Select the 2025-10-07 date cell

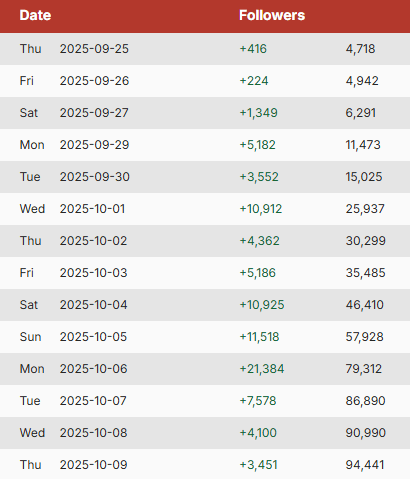93,401
